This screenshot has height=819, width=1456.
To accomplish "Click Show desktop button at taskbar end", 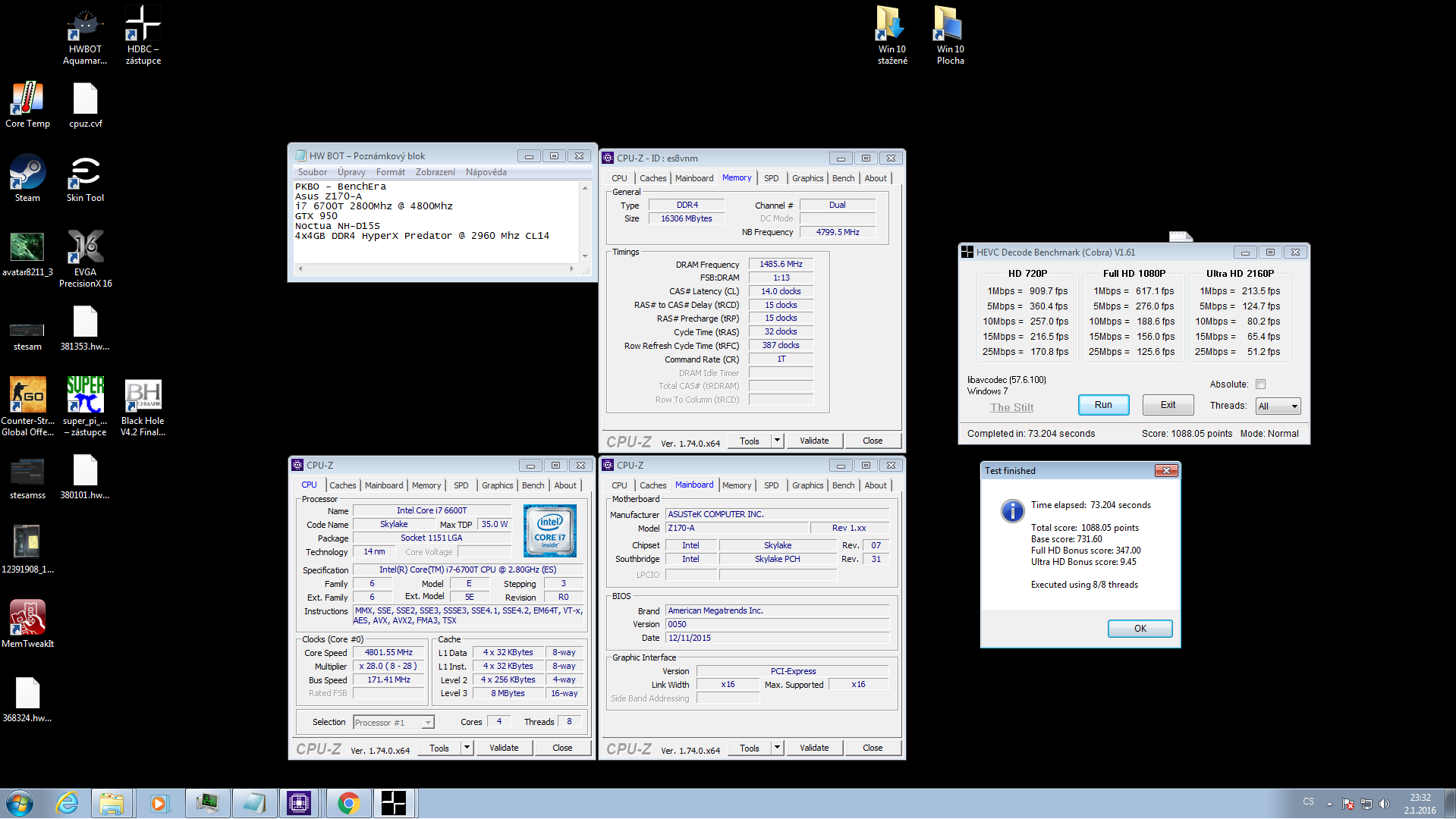I will click(x=1450, y=803).
